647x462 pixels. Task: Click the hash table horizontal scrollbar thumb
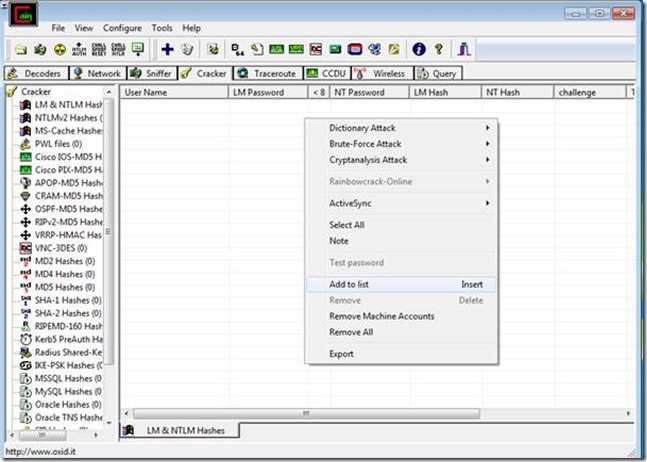[x=307, y=413]
